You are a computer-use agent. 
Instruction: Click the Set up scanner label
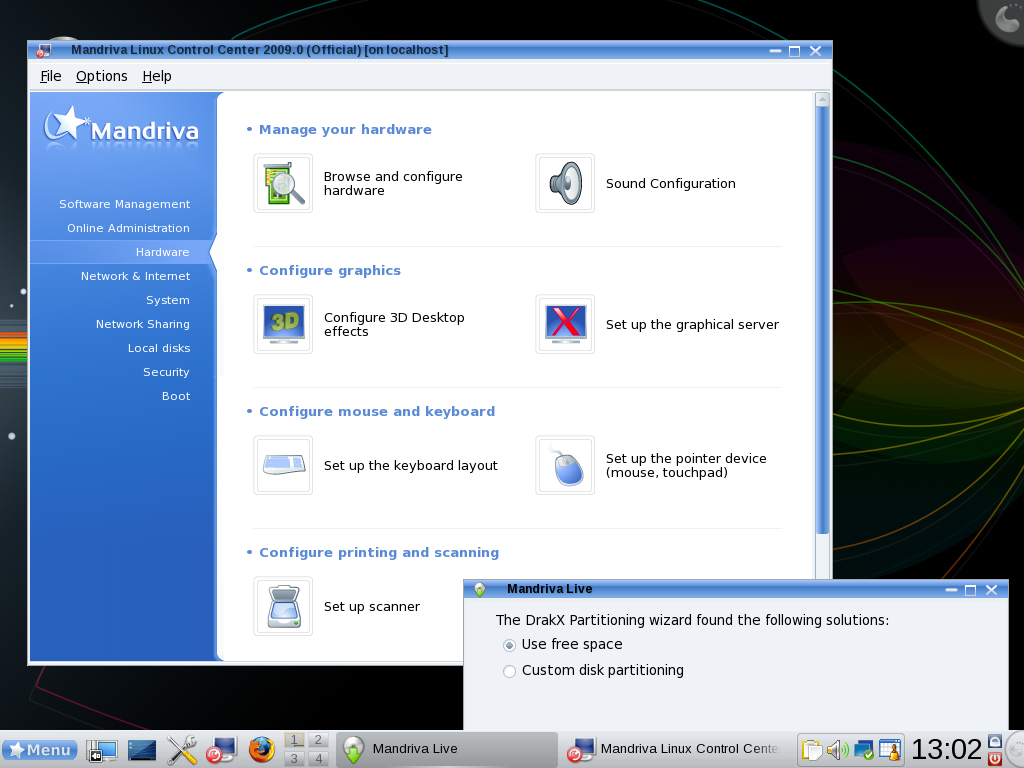[x=372, y=607]
